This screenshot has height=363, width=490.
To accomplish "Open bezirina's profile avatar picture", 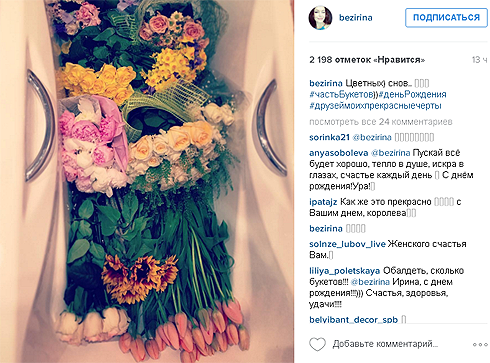I will [x=320, y=18].
